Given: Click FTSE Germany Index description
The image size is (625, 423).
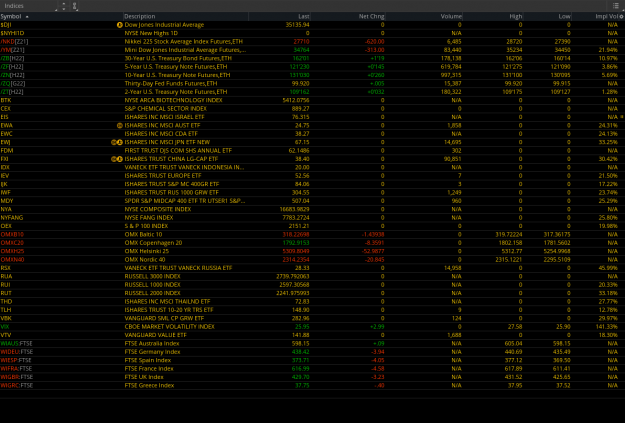Looking at the screenshot, I should tap(153, 352).
